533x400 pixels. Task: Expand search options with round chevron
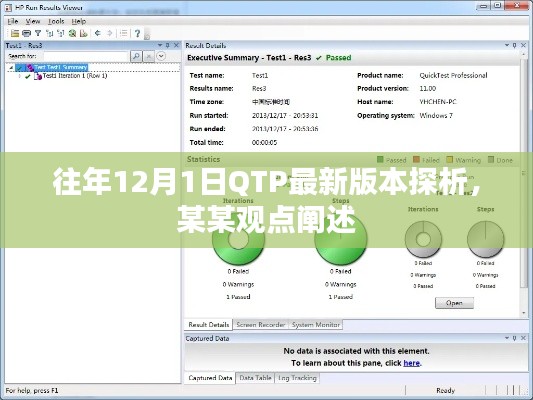click(x=161, y=56)
